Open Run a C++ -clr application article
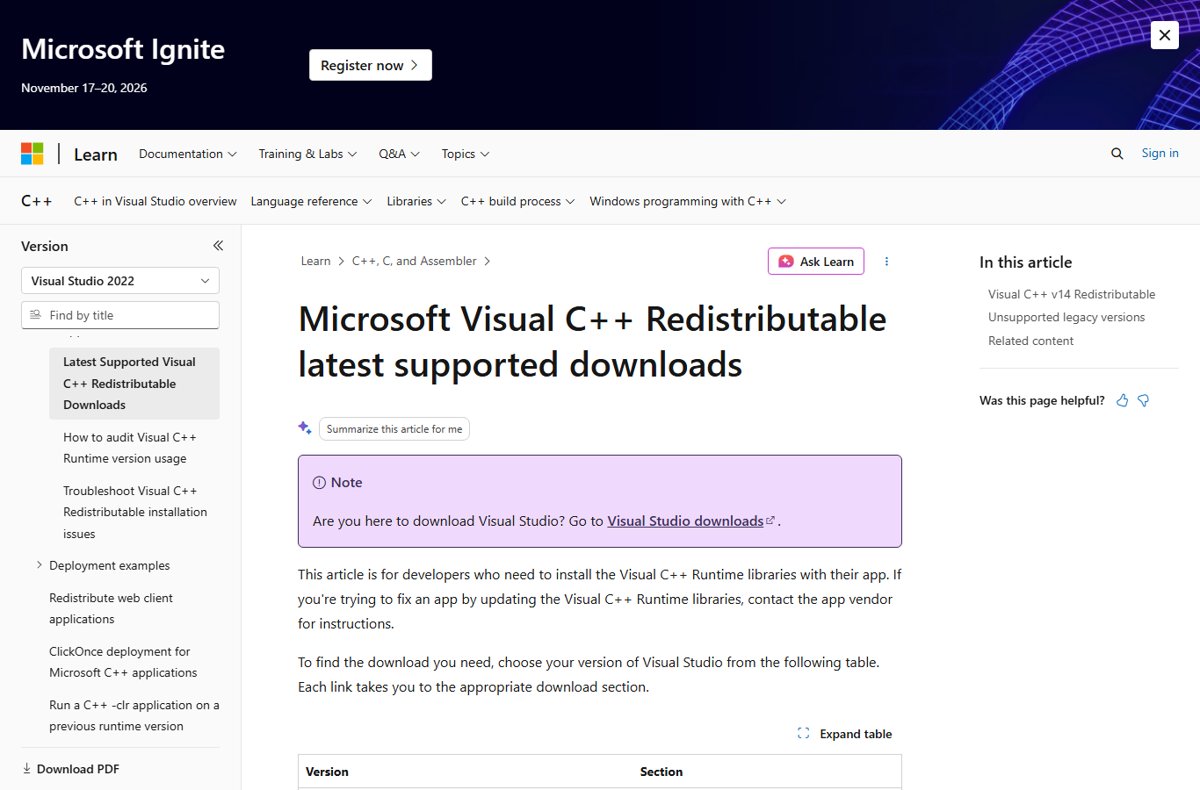This screenshot has height=790, width=1200. (134, 715)
